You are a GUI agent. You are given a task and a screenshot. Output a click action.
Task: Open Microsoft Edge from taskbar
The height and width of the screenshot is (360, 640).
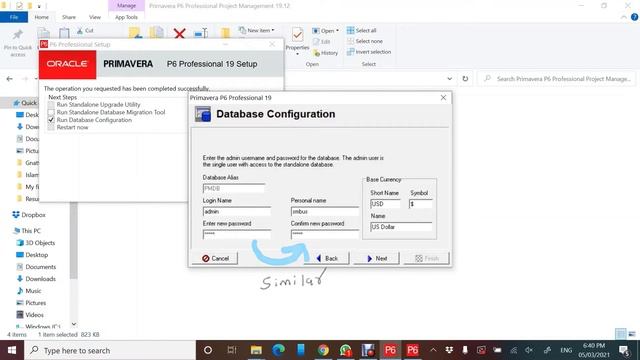coord(278,350)
